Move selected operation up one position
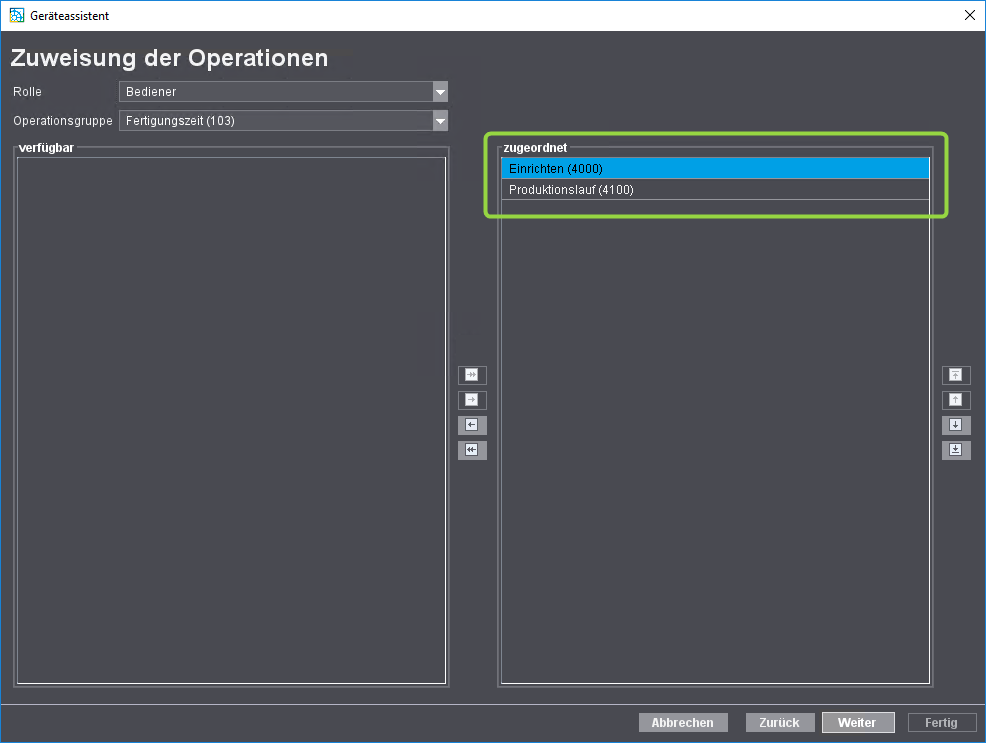 [x=956, y=400]
